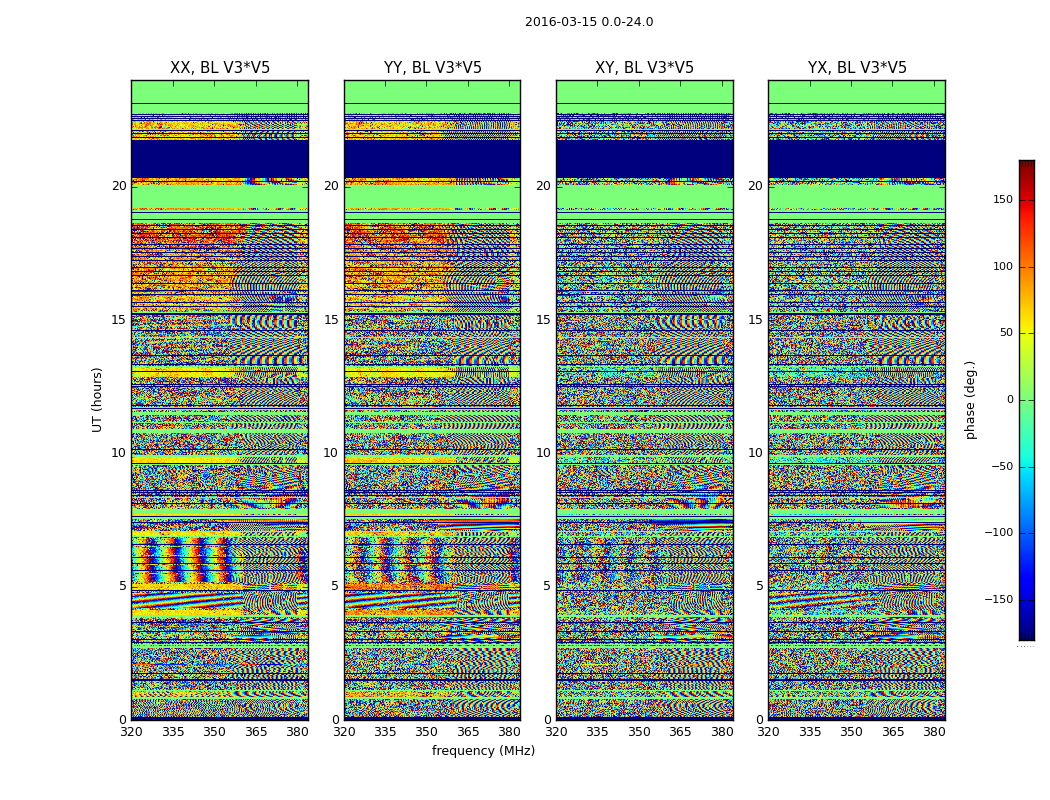The height and width of the screenshot is (800, 1050).
Task: Click the UT (hours) axis label
Action: click(97, 400)
